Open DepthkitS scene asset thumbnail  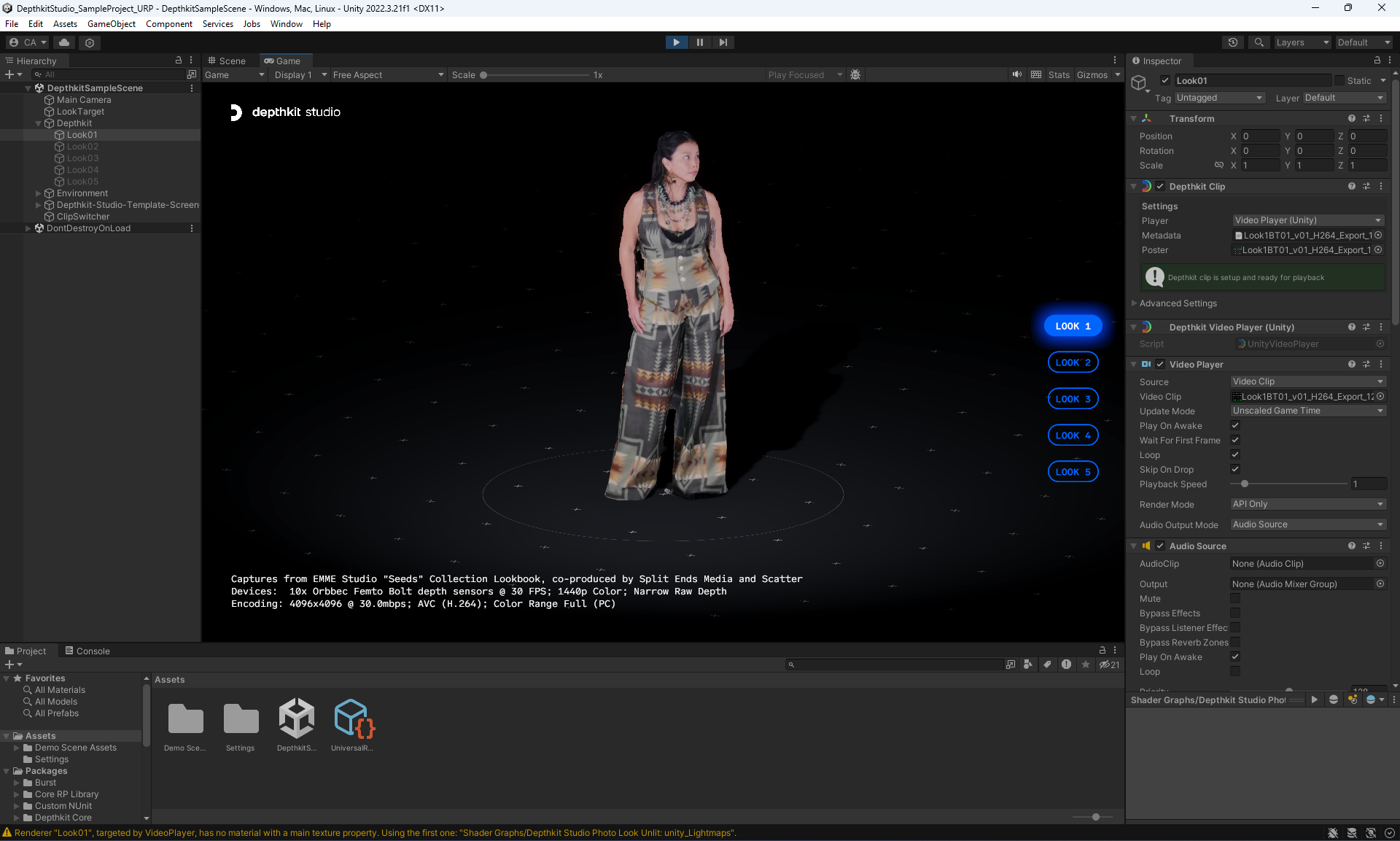pyautogui.click(x=296, y=719)
